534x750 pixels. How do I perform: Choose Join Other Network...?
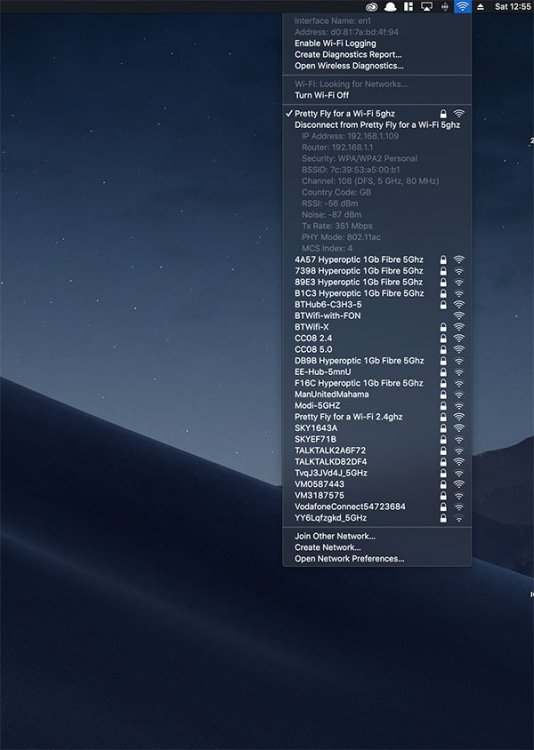[x=377, y=536]
